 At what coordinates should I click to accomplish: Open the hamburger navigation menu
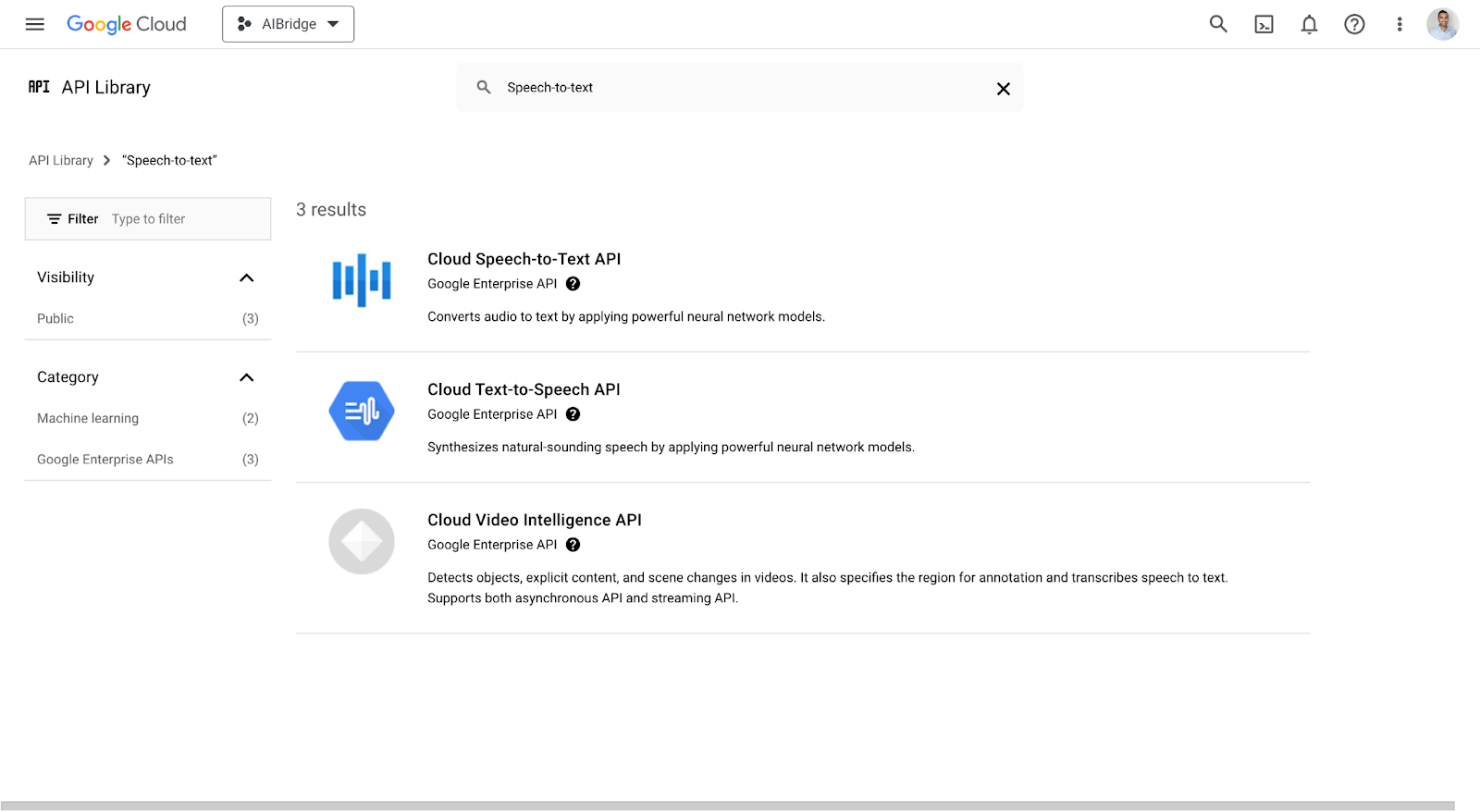point(35,24)
